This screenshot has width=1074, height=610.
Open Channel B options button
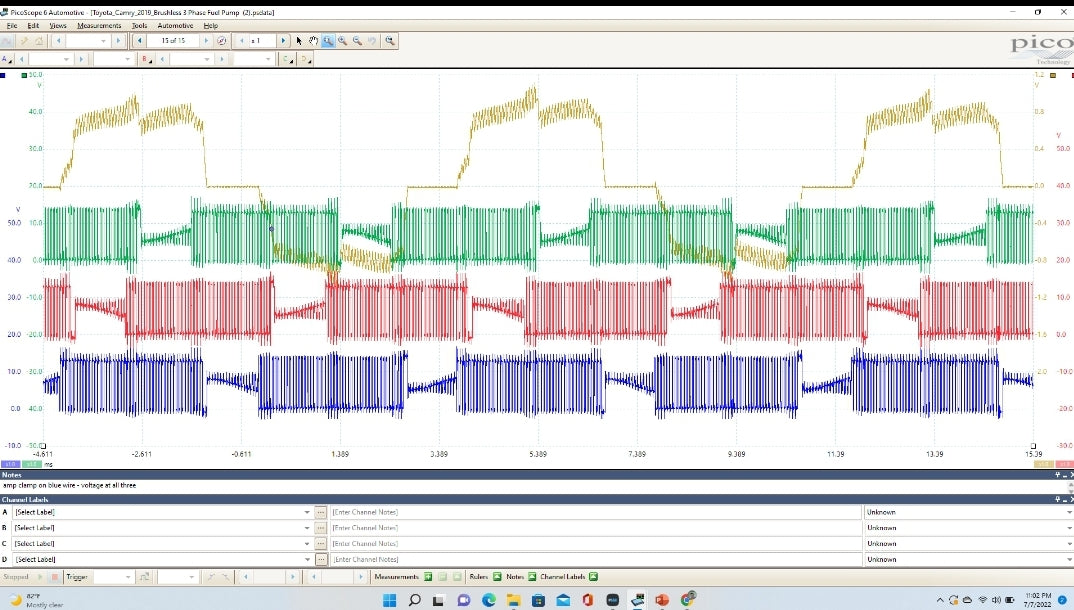point(147,60)
